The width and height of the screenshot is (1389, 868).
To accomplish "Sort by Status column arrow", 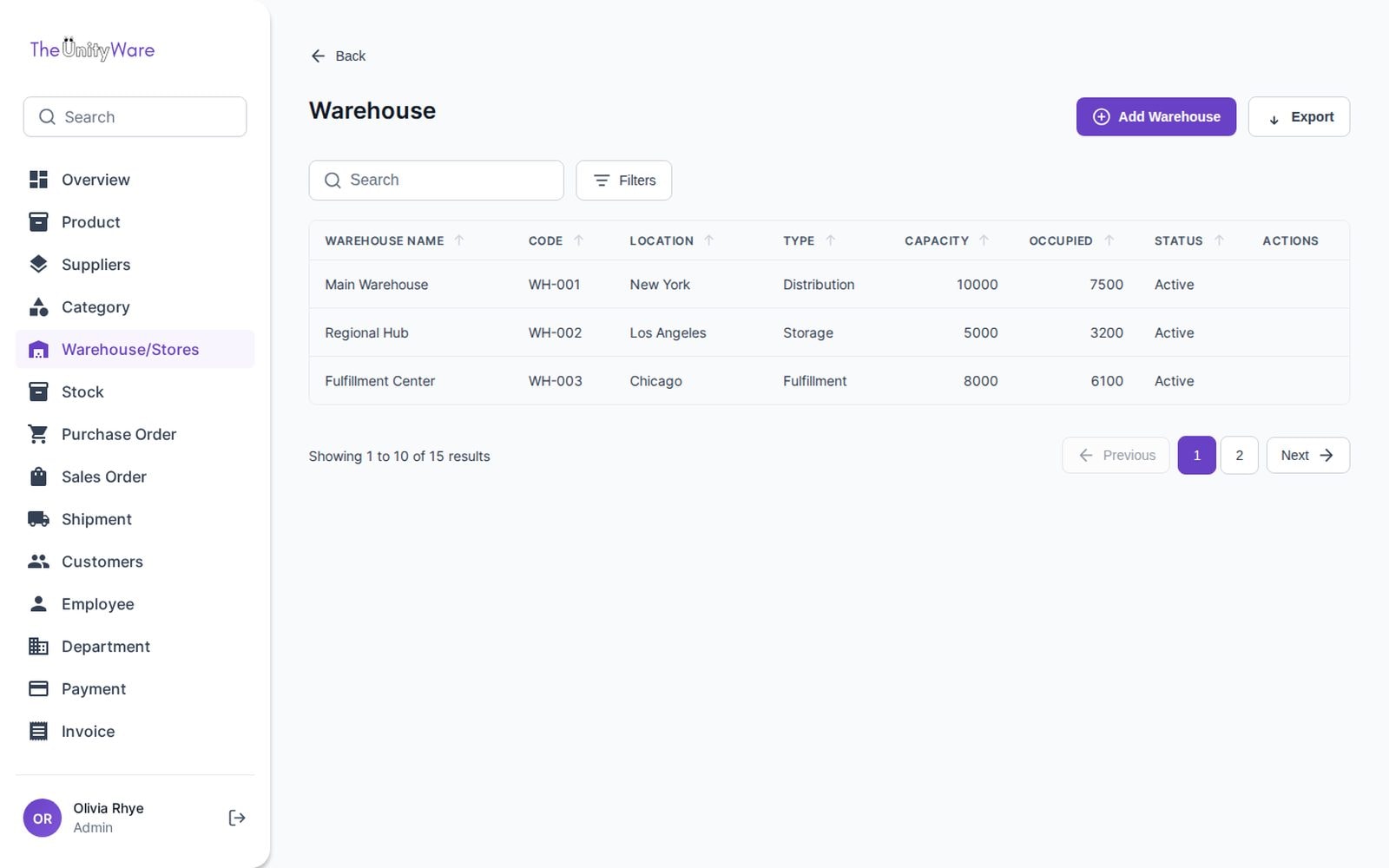I will click(x=1219, y=240).
